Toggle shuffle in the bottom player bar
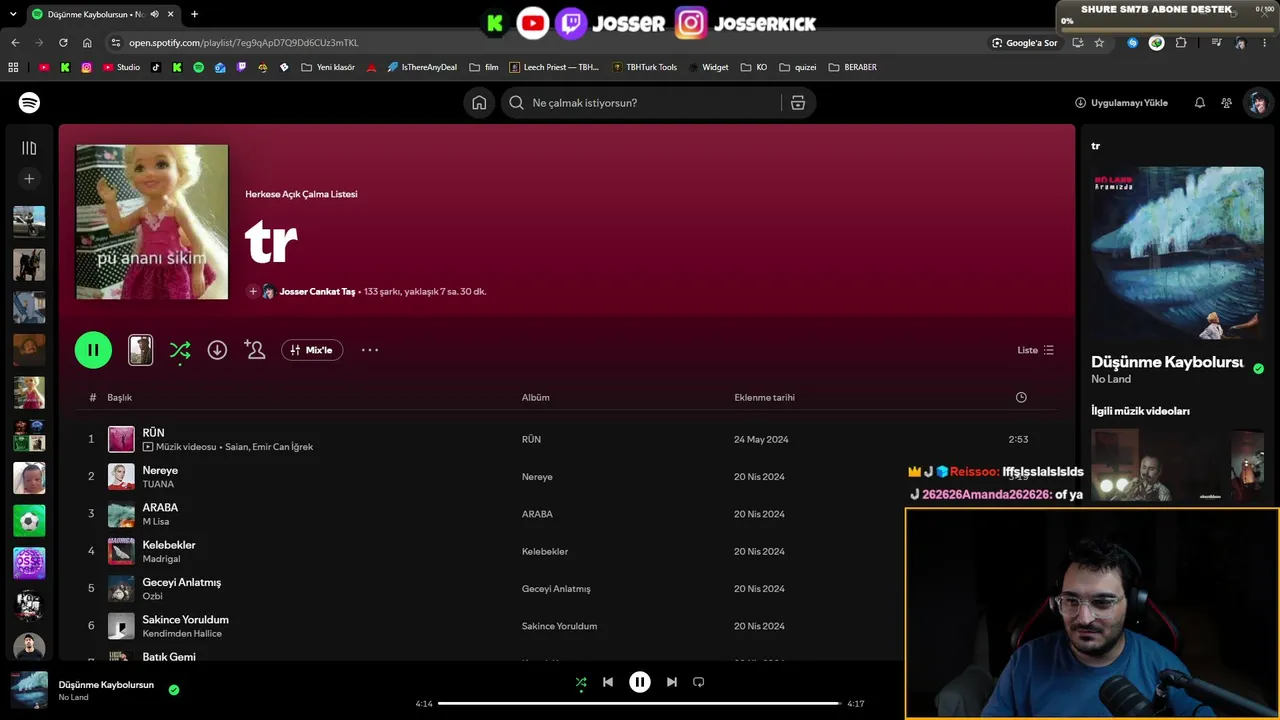 [x=581, y=682]
